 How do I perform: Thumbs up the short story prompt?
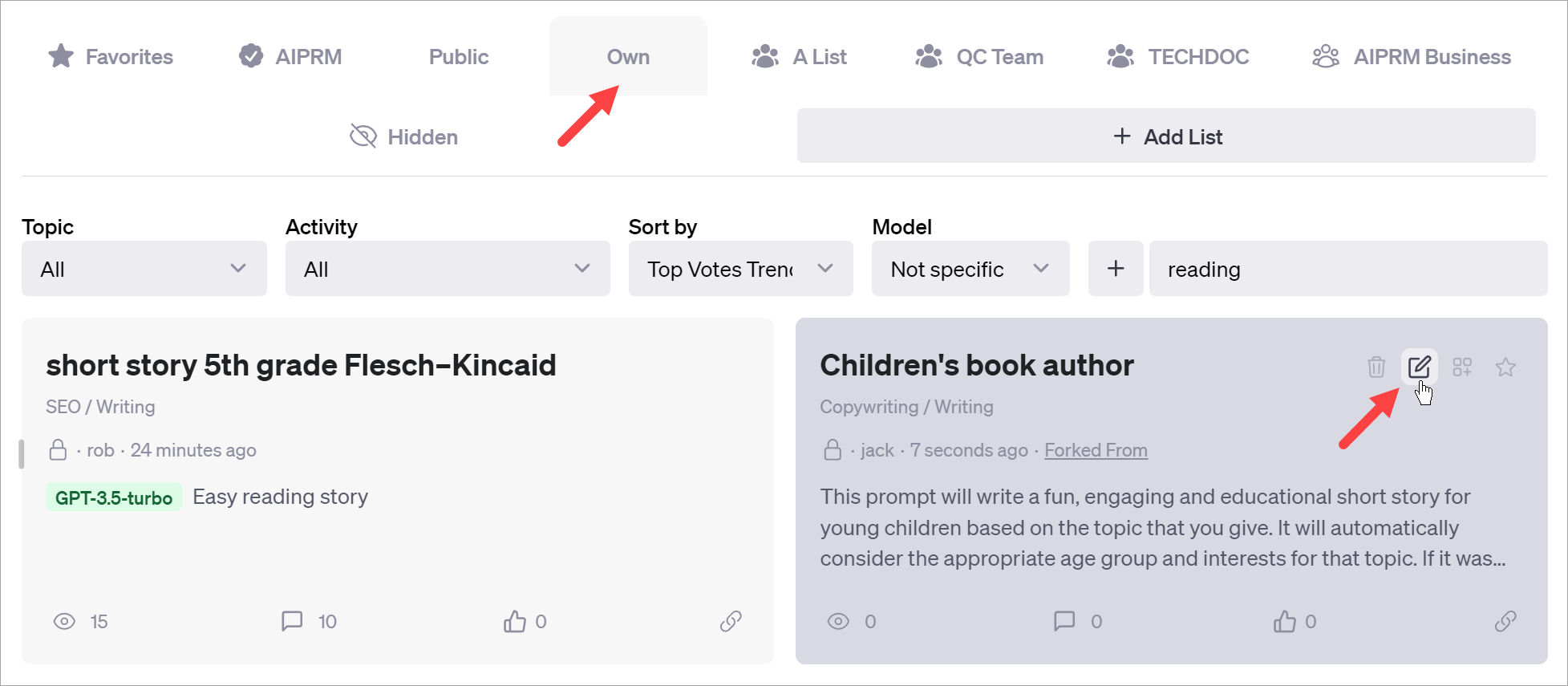(515, 621)
